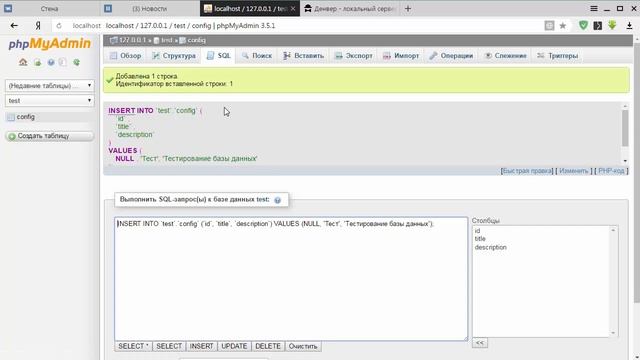Close the localhost phpMyAdmin tab
Screen dimensions: 640x360
(x=293, y=9)
